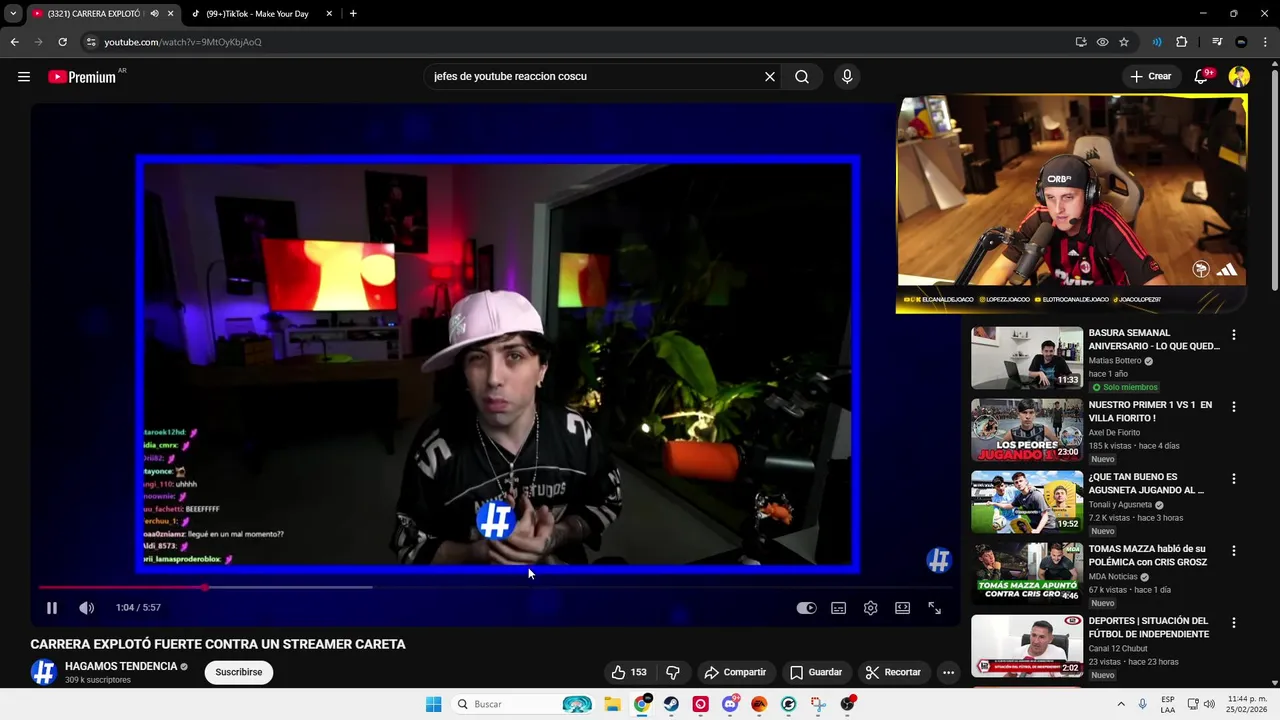Viewport: 1280px width, 720px height.
Task: Start voice search with microphone icon
Action: click(847, 77)
